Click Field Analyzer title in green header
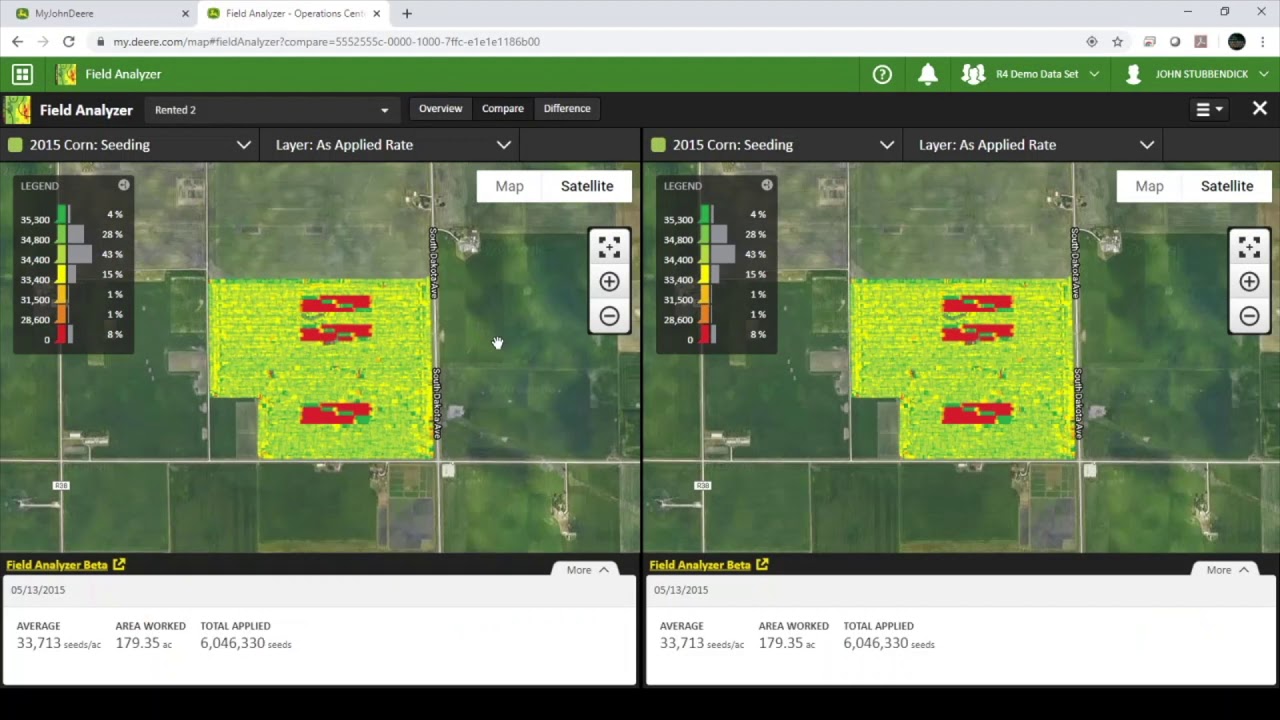The width and height of the screenshot is (1280, 720). coord(123,74)
